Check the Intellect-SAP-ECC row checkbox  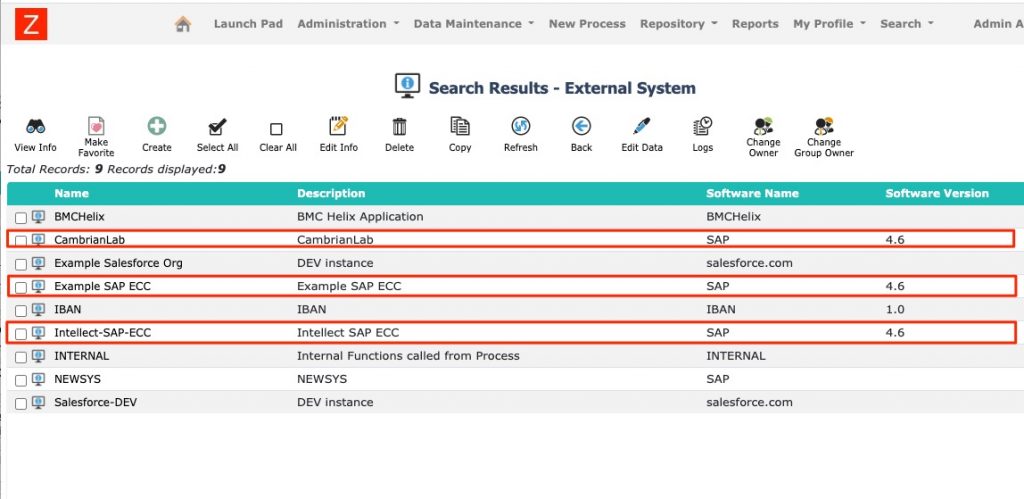point(21,334)
